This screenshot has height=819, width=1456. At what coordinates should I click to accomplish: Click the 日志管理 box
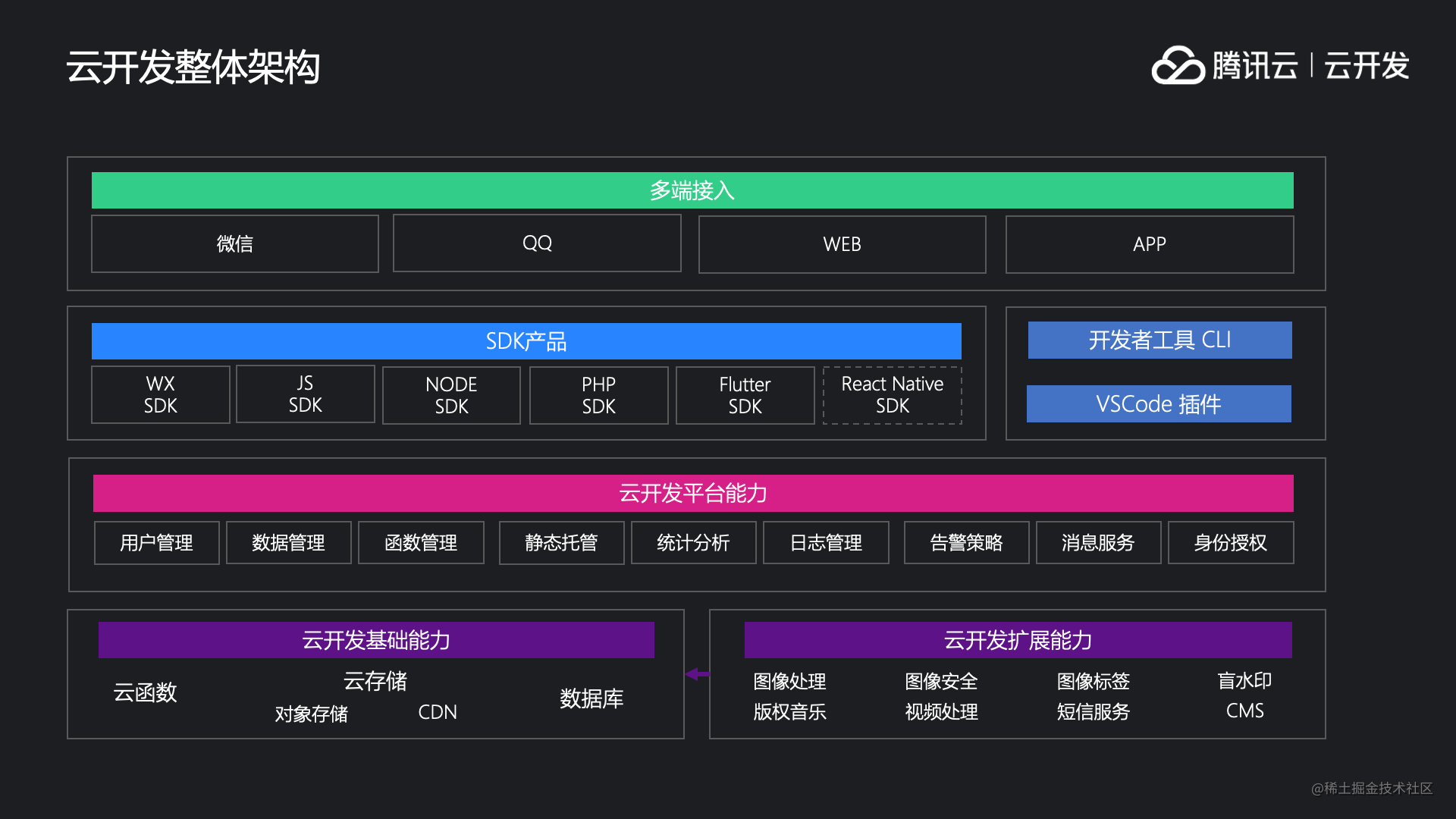coord(826,543)
